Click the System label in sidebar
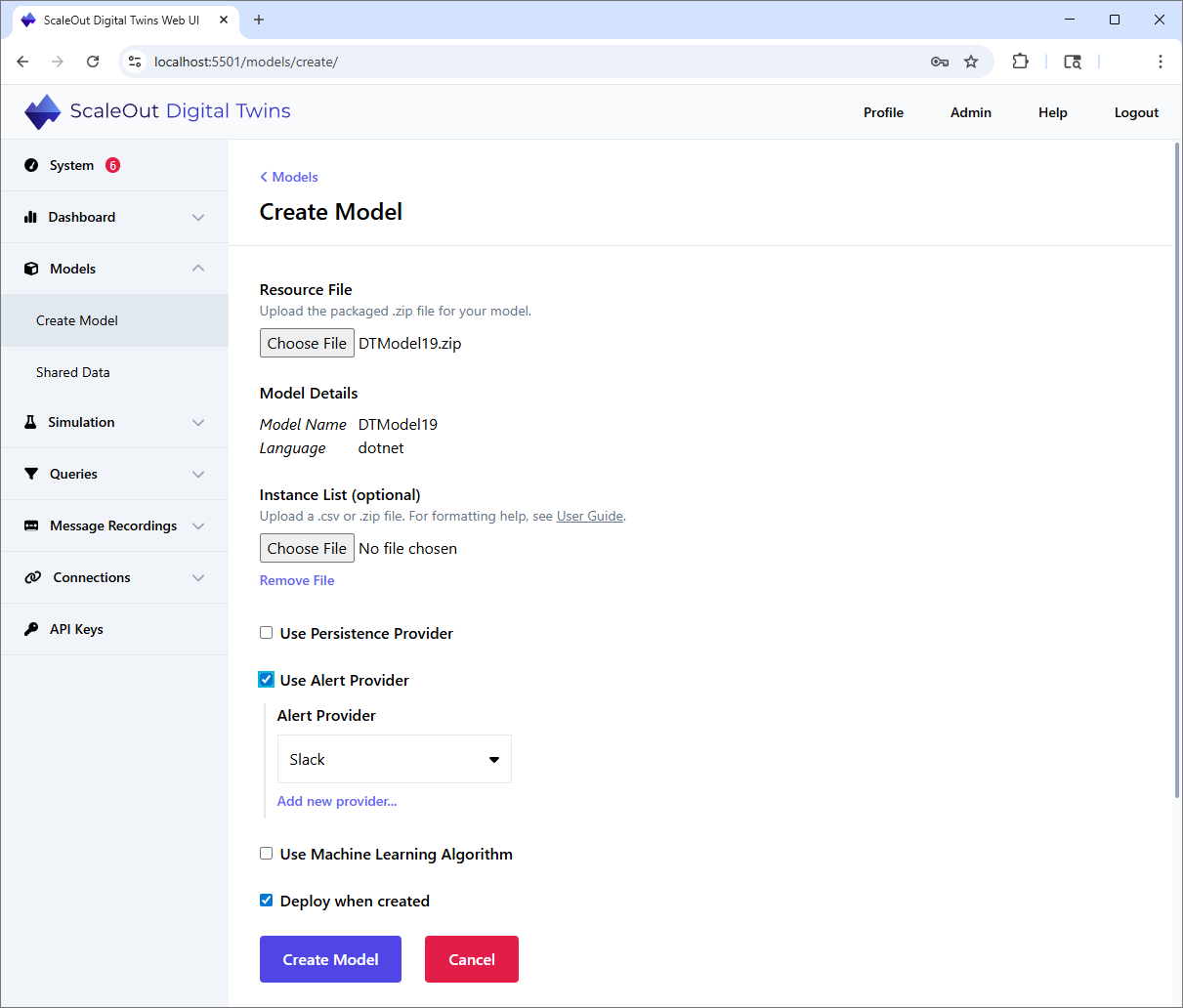Image resolution: width=1183 pixels, height=1008 pixels. [72, 165]
